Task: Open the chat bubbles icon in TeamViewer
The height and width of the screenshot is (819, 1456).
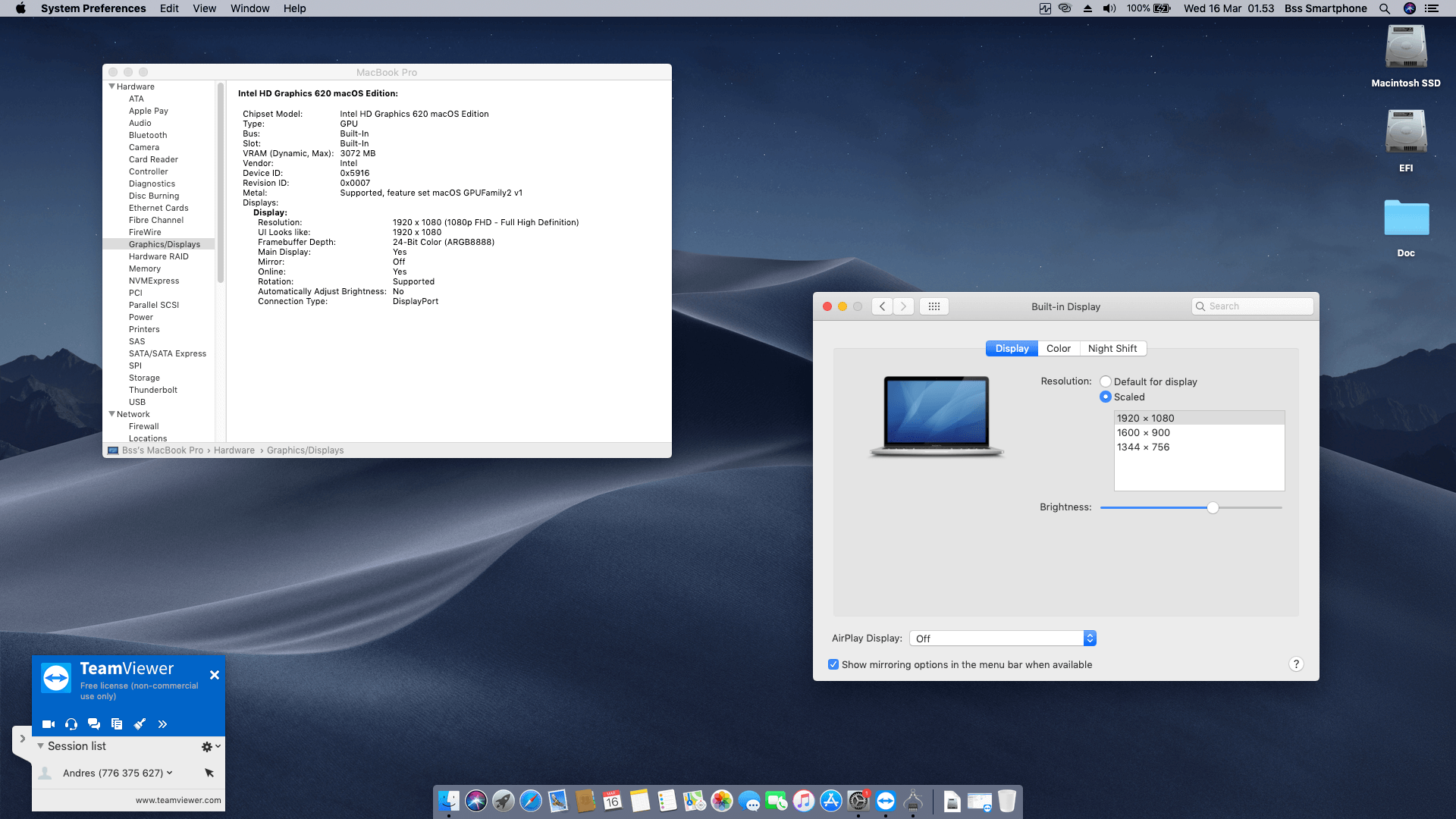Action: (x=94, y=724)
